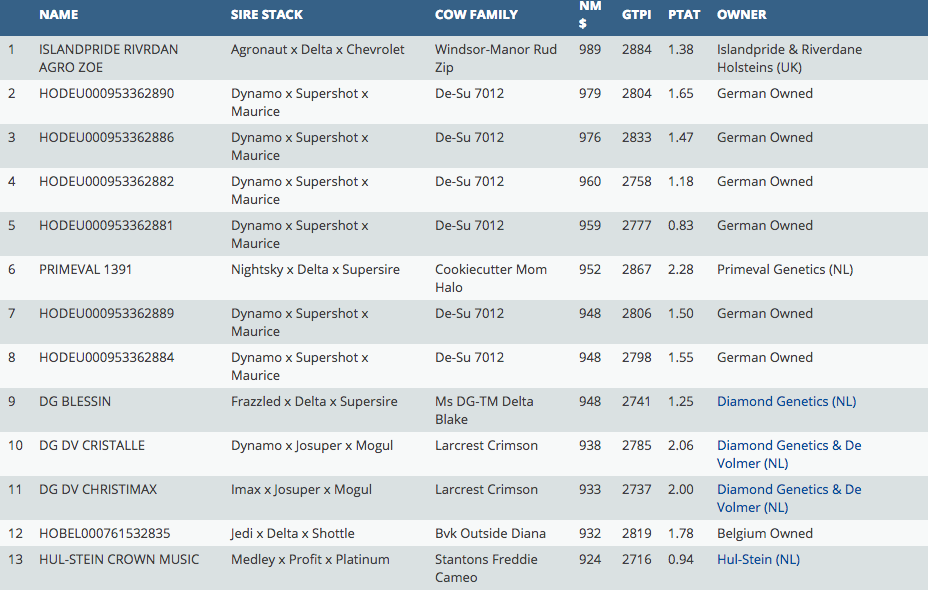
Task: Click the Nightsky x Delta x Supersire cell
Action: tap(315, 270)
